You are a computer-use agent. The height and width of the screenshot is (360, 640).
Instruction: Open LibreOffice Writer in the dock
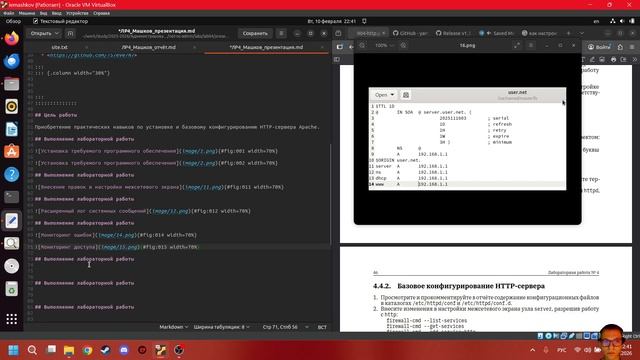point(11,129)
